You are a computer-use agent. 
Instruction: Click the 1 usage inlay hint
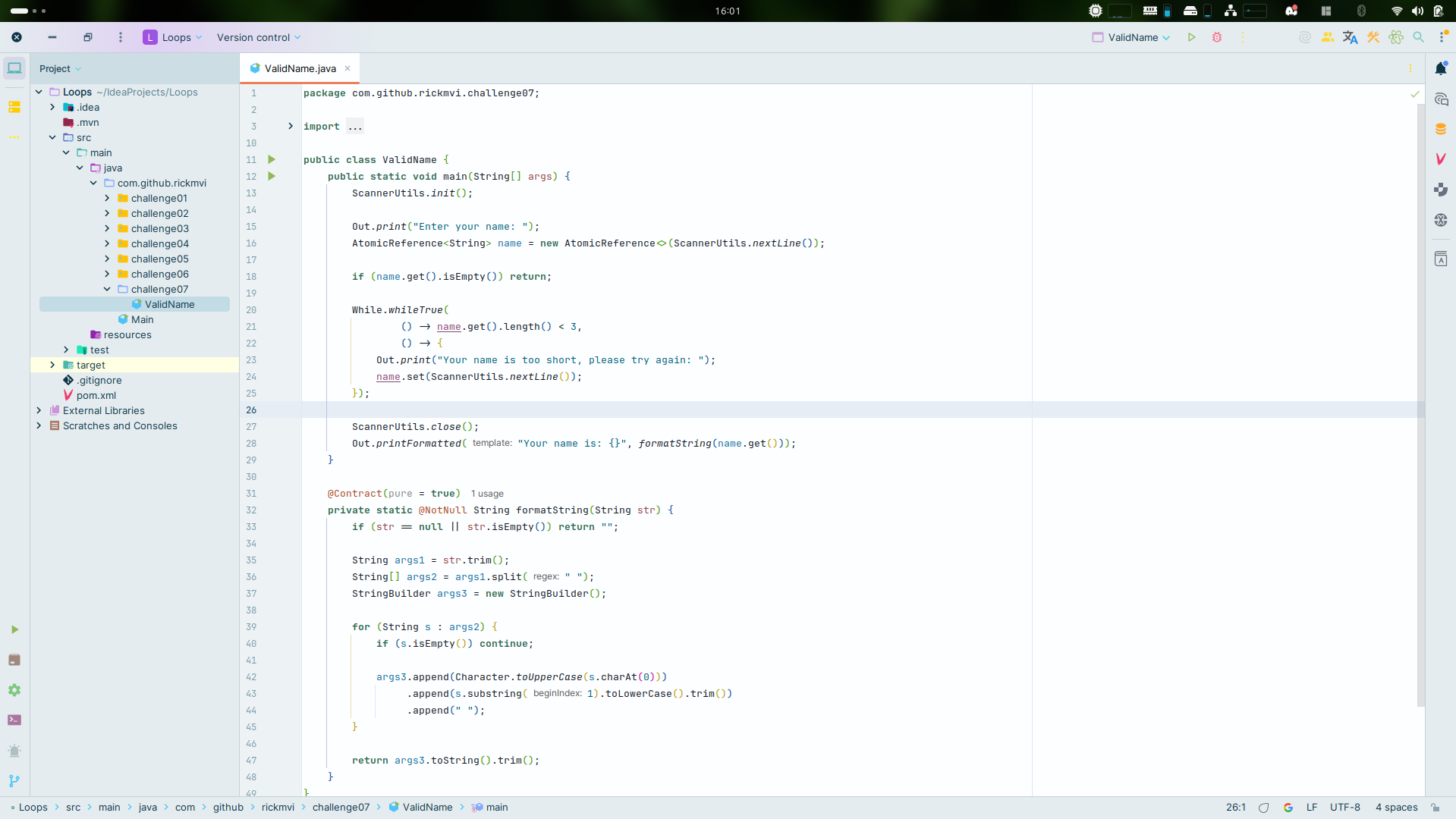coord(487,494)
